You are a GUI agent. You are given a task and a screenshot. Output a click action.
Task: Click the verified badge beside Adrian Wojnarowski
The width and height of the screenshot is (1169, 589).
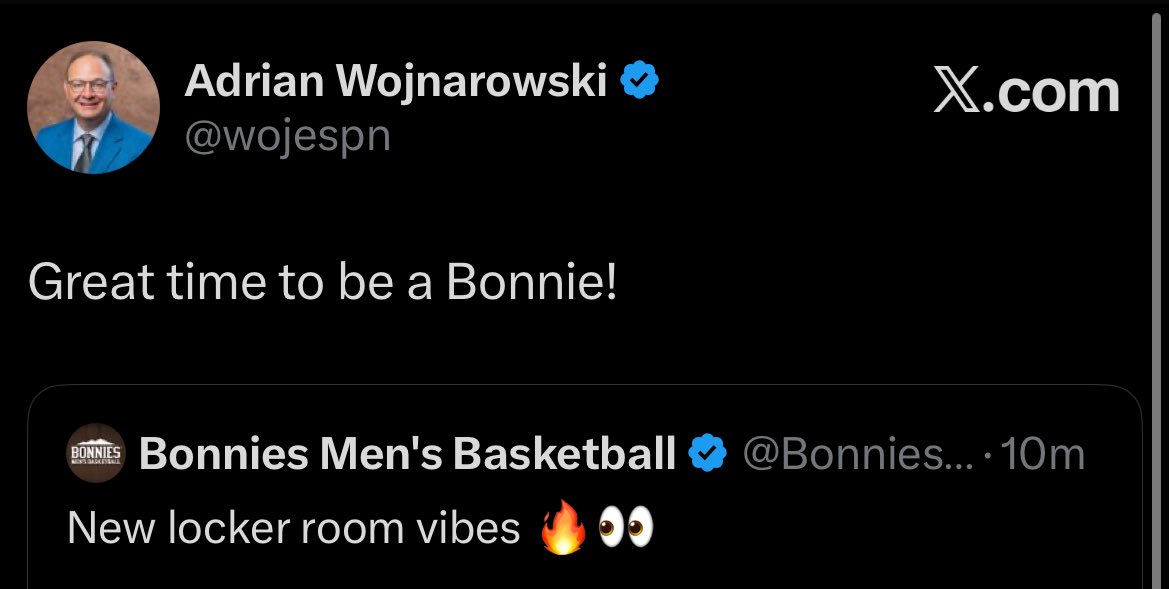coord(640,80)
